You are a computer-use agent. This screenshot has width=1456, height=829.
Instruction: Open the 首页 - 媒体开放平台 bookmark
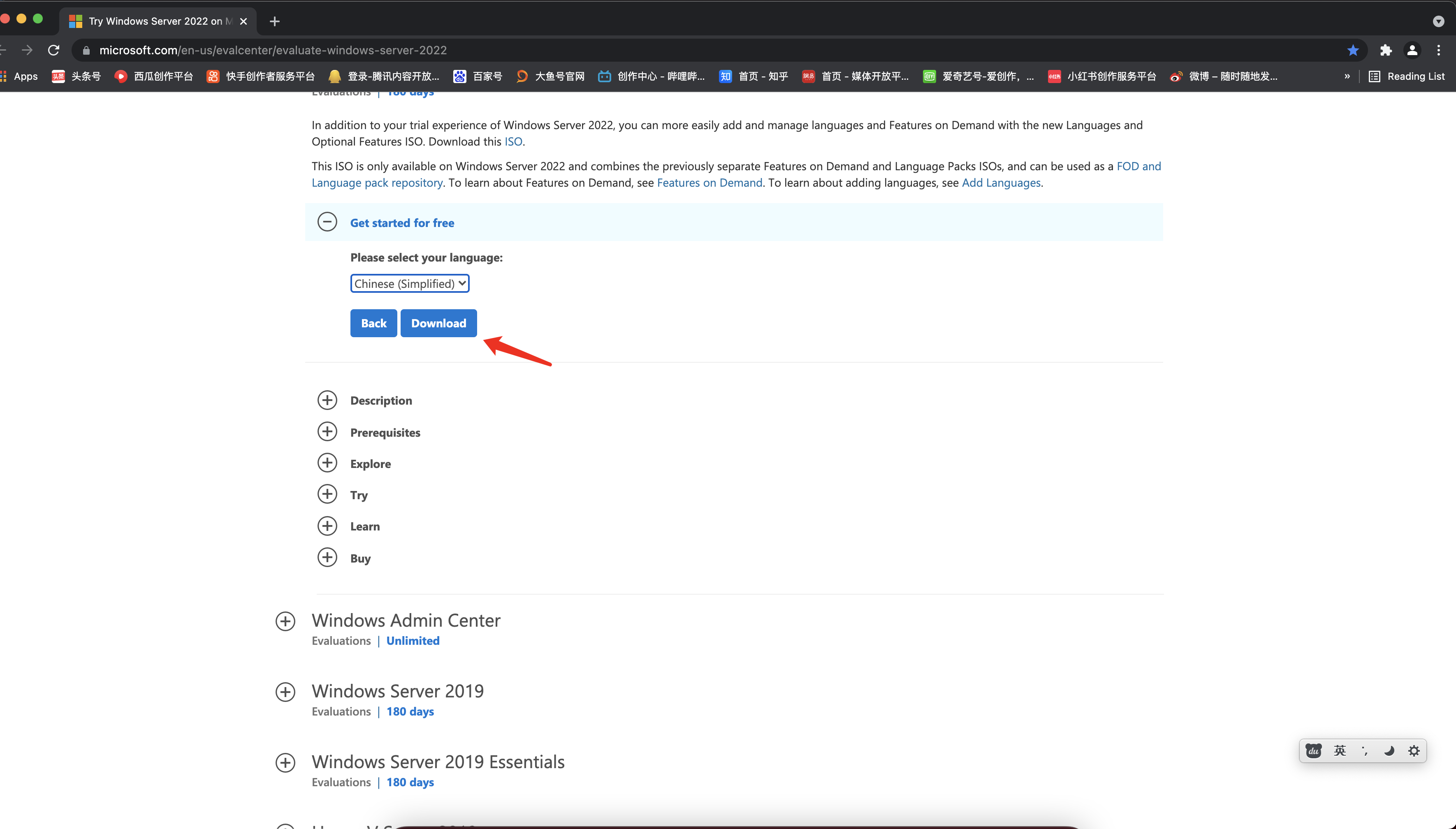[x=855, y=76]
